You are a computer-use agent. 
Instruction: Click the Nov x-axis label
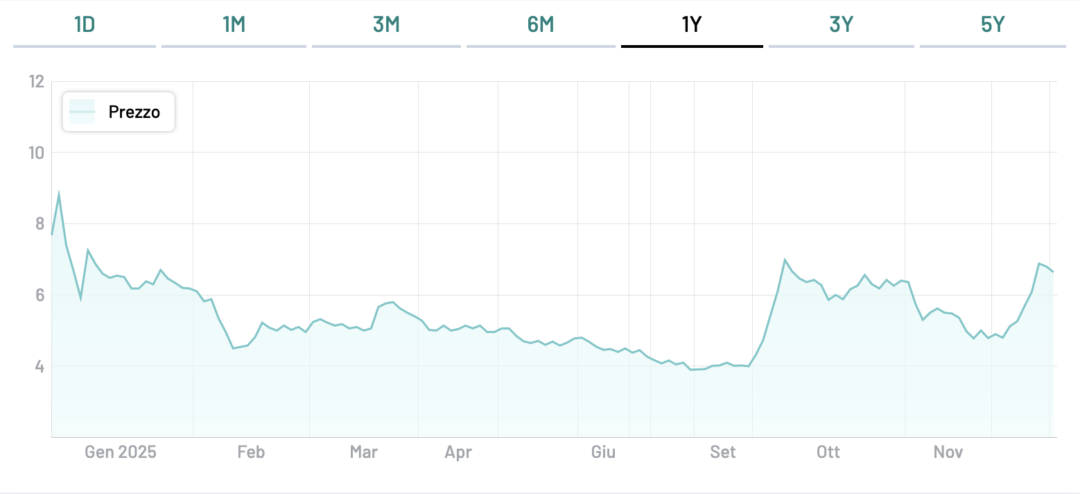tap(948, 452)
